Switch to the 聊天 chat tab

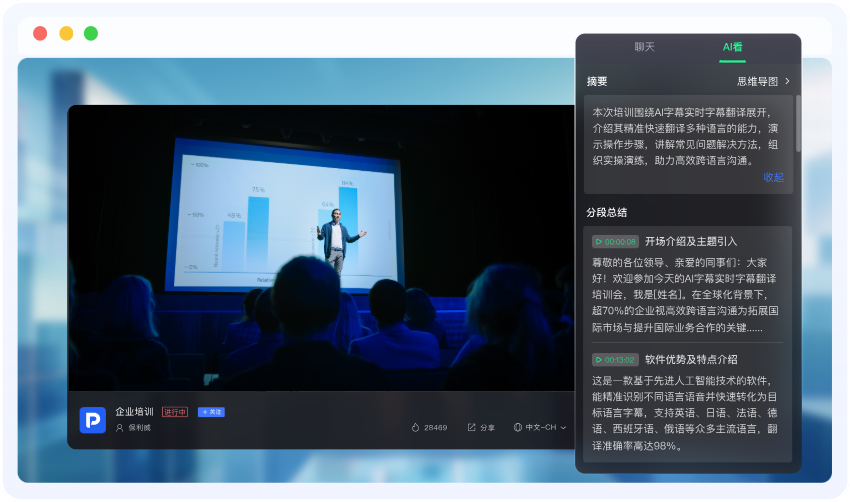click(645, 47)
